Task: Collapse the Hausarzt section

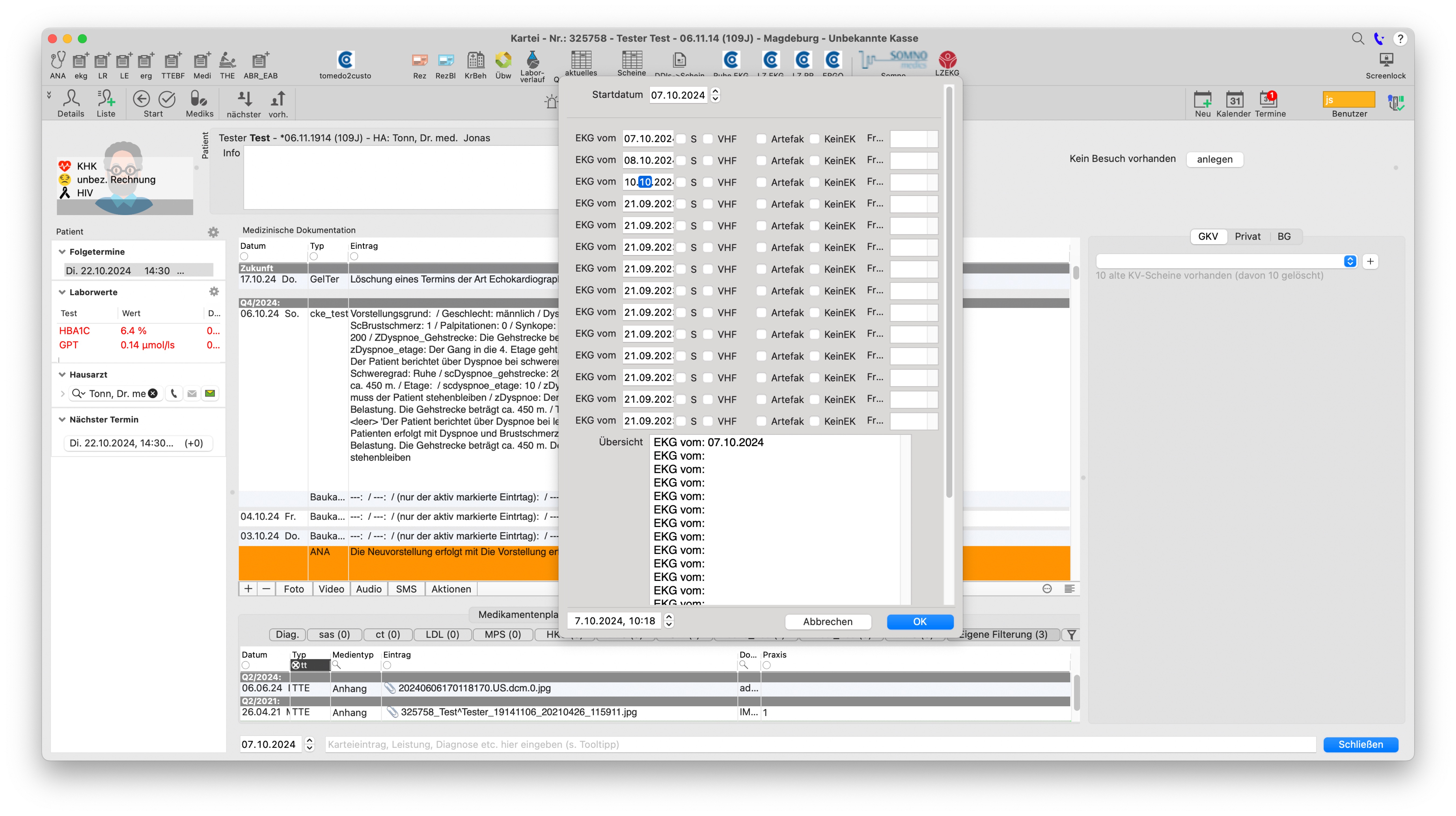Action: click(x=62, y=374)
